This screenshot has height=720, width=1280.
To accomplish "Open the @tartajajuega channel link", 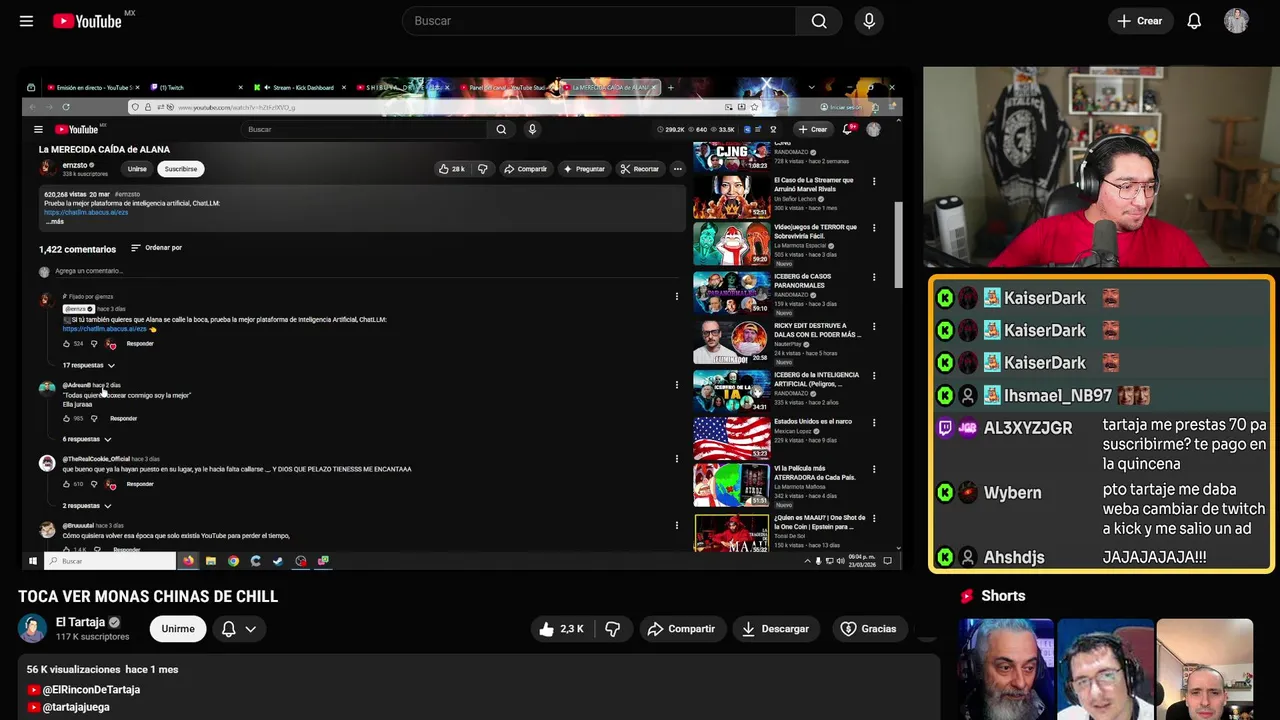I will [76, 707].
